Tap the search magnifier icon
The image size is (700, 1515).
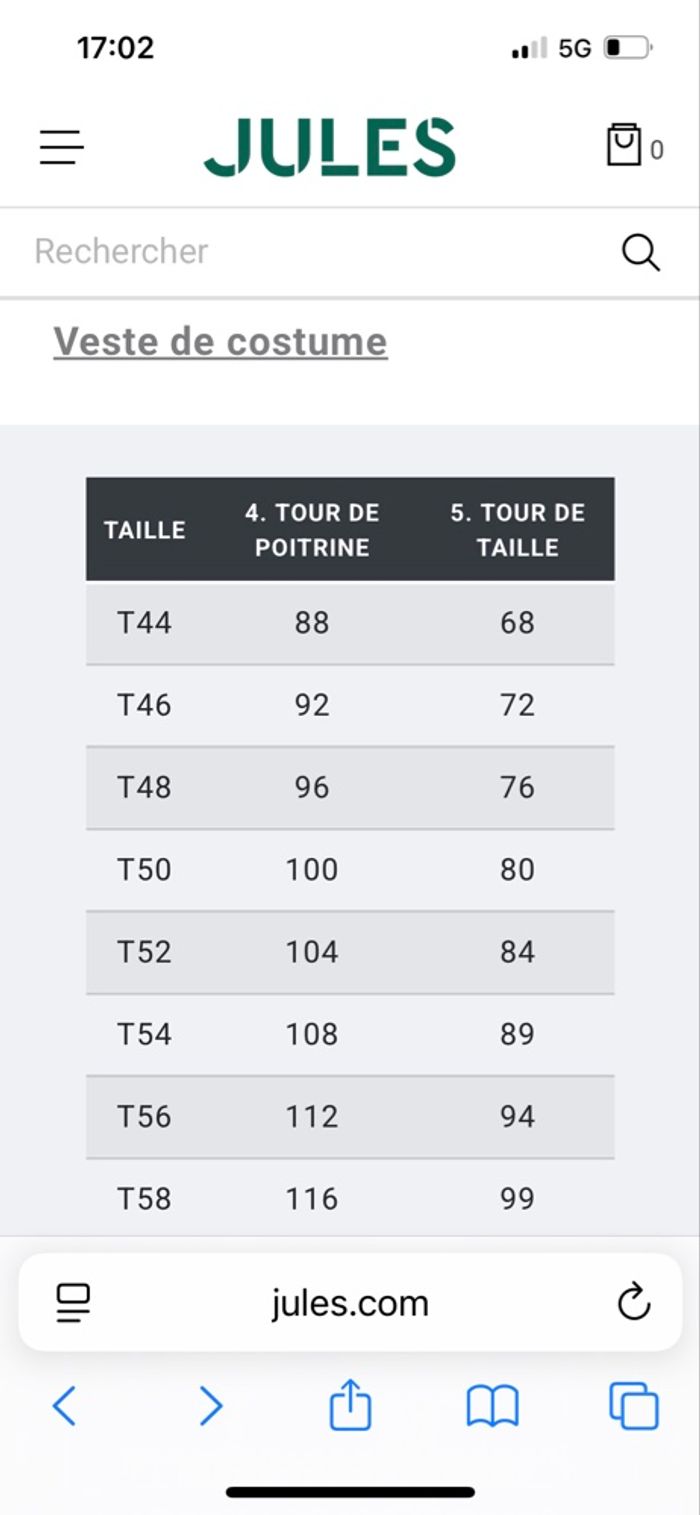point(640,252)
